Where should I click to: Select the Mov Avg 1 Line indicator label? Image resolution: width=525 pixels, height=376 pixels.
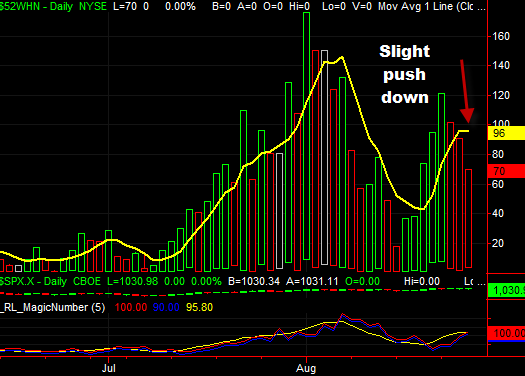(x=425, y=6)
